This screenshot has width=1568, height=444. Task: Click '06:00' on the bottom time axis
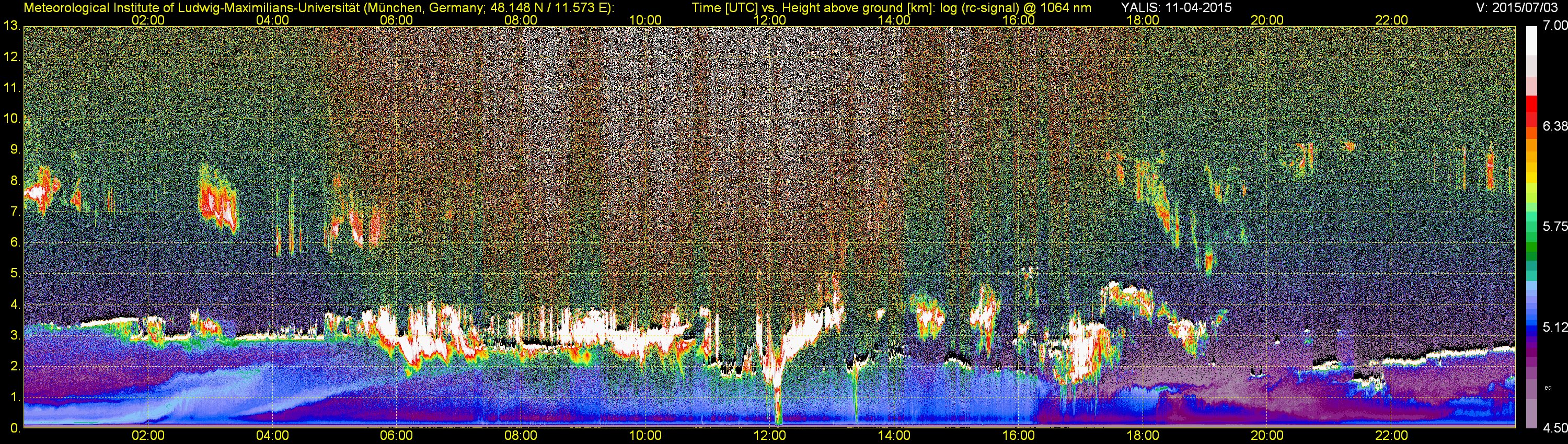(x=396, y=436)
